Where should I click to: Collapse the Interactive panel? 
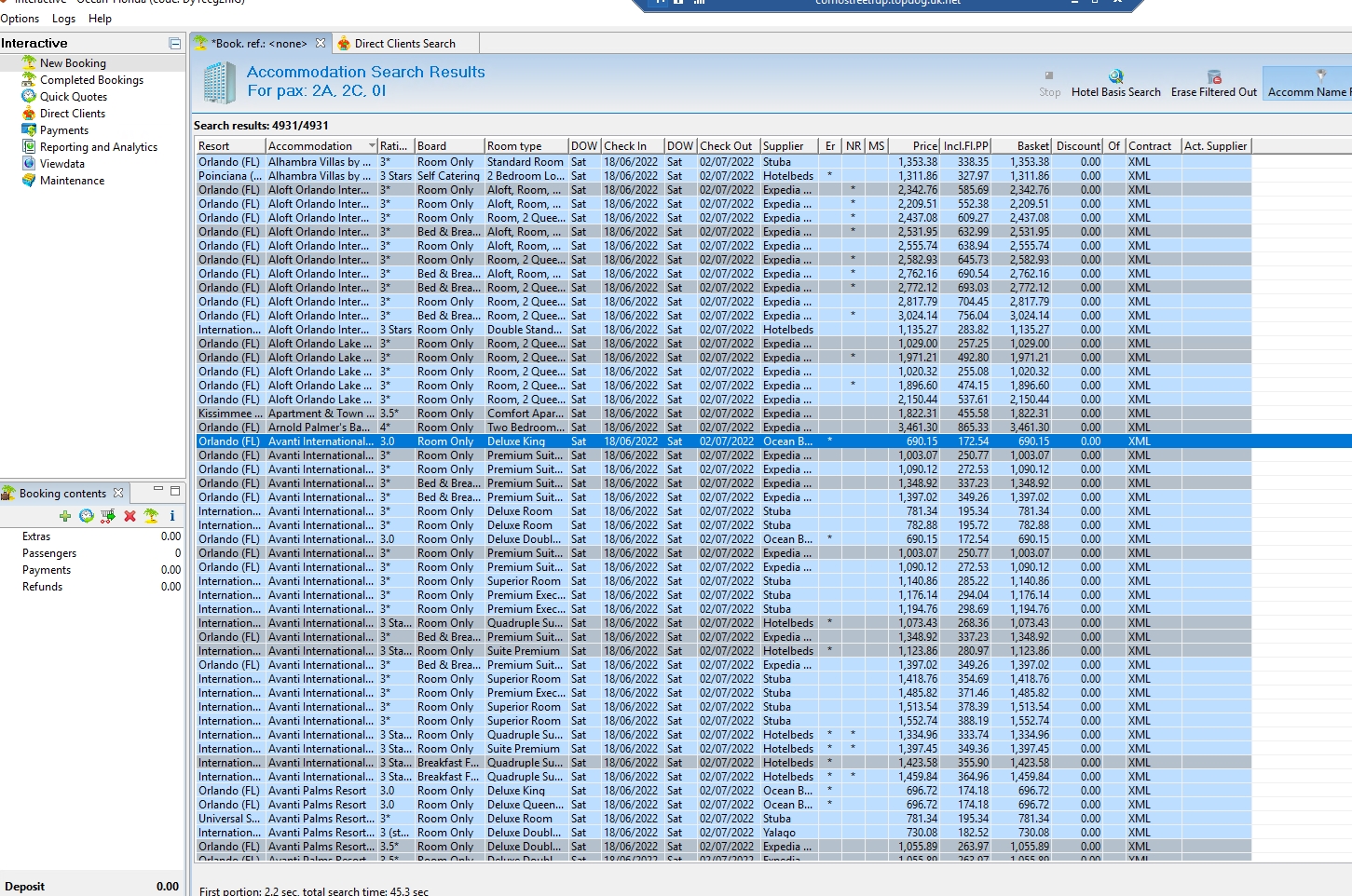click(x=174, y=43)
